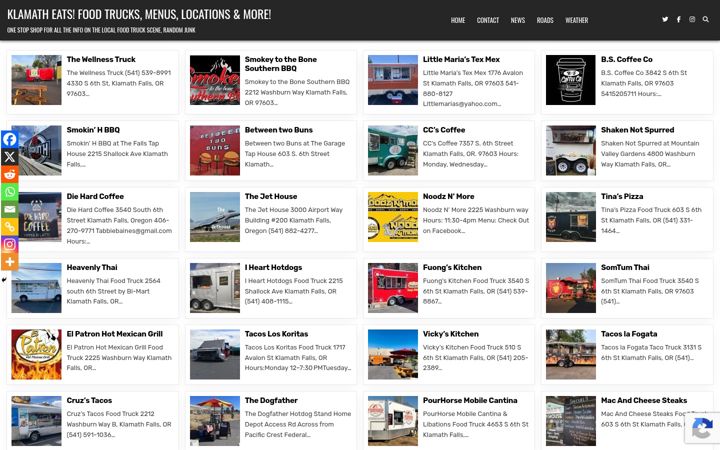Open News menu item
The height and width of the screenshot is (450, 720).
[518, 20]
